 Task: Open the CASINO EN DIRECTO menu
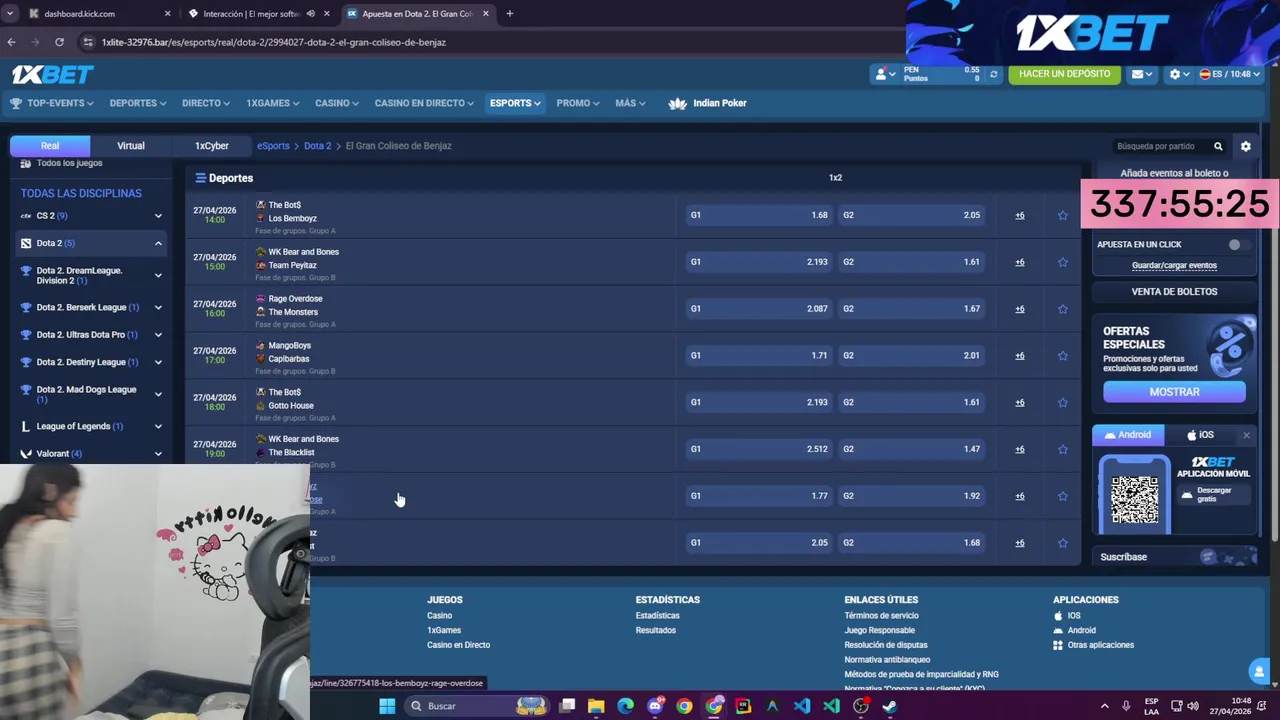424,103
